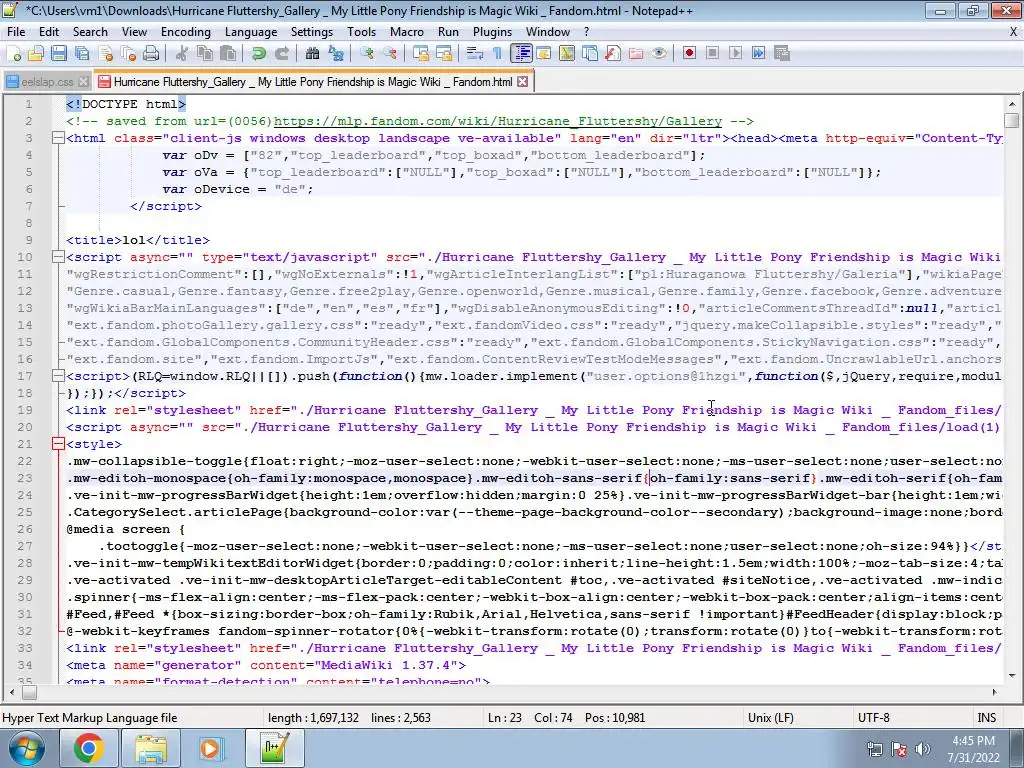Copy selection via toolbar Copy icon

tap(205, 54)
